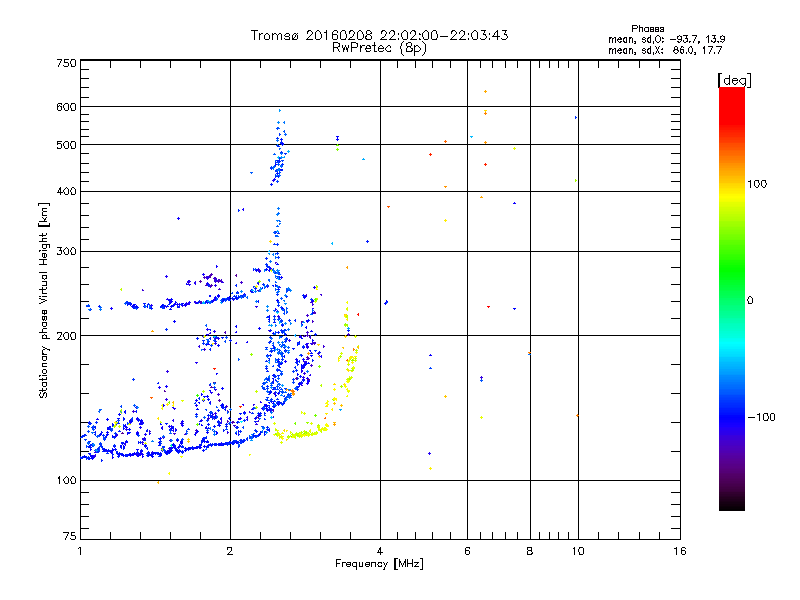The height and width of the screenshot is (600, 800).
Task: Click the y-axis tick label '200'
Action: [67, 336]
